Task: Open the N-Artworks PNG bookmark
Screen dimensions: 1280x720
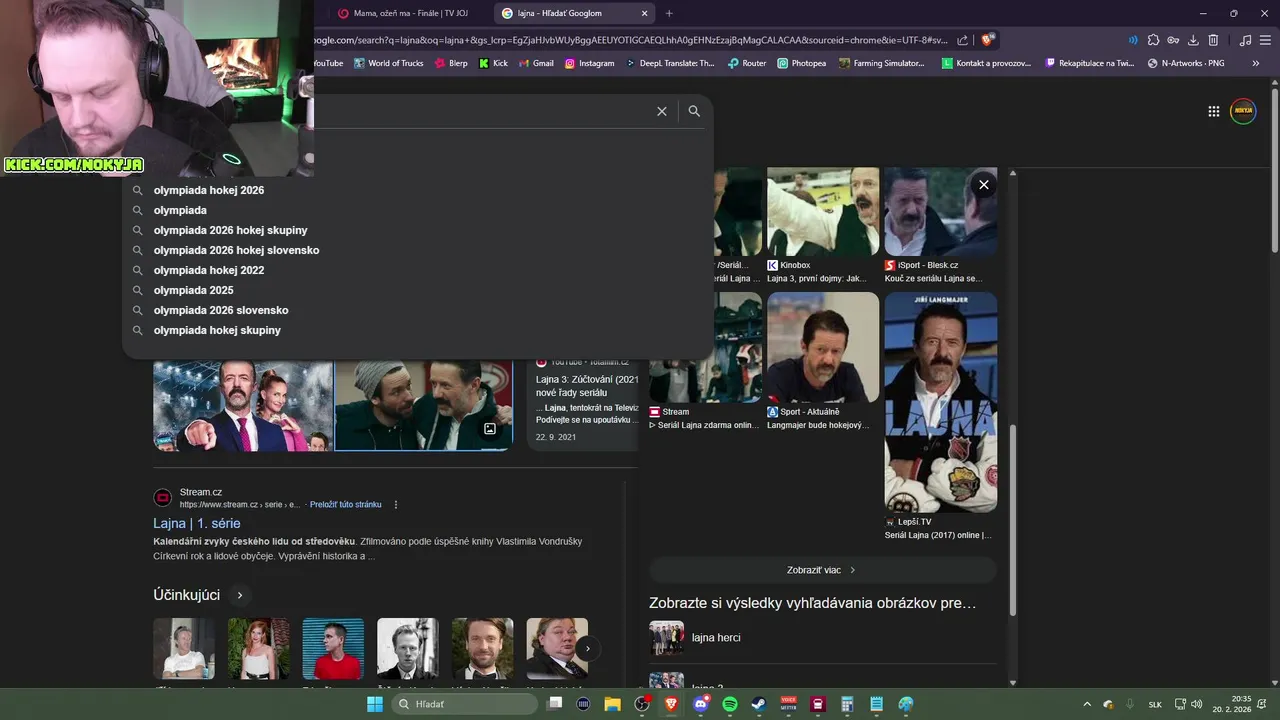Action: point(1186,63)
